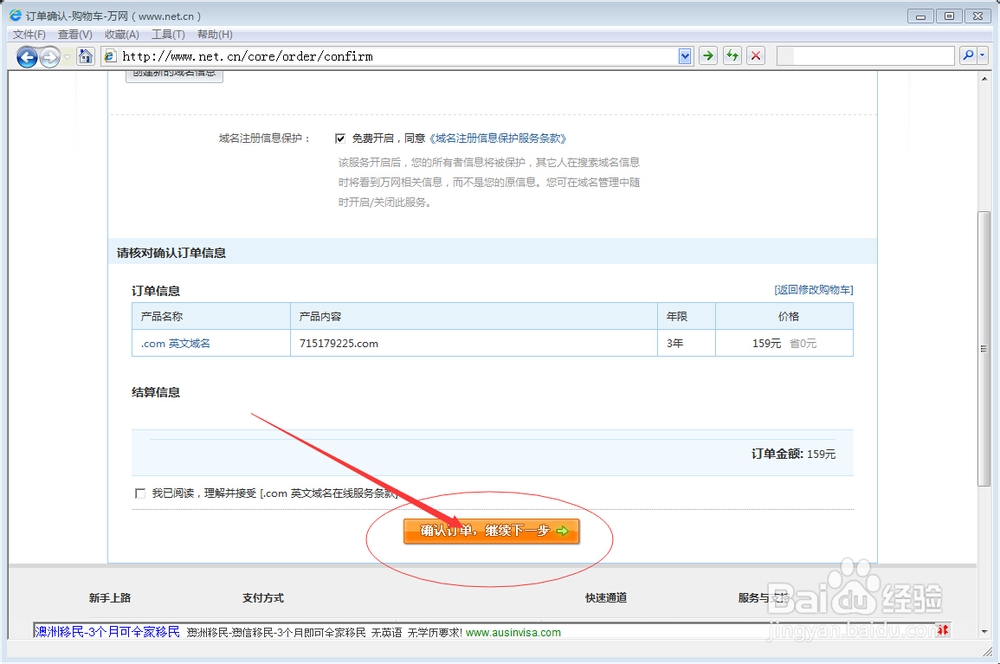
Task: Check the 我已阅读，理解并接受 terms checkbox
Action: point(140,493)
